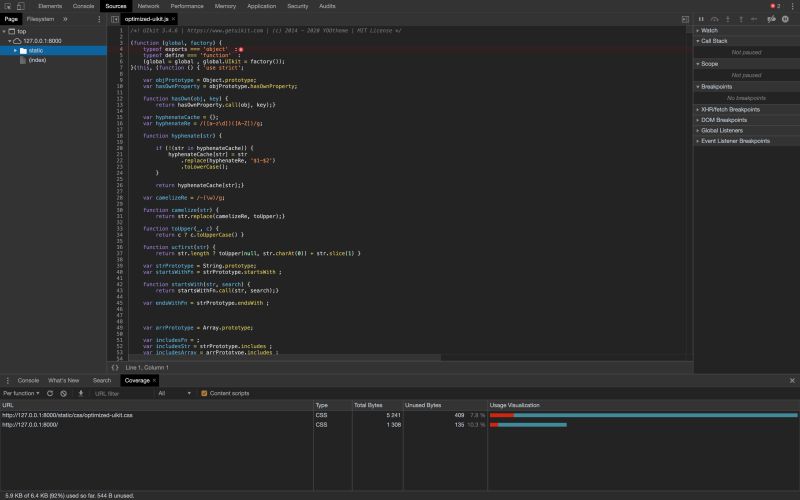This screenshot has height=500, width=800.
Task: Show more navigator tabs chevron
Action: pyautogui.click(x=65, y=19)
